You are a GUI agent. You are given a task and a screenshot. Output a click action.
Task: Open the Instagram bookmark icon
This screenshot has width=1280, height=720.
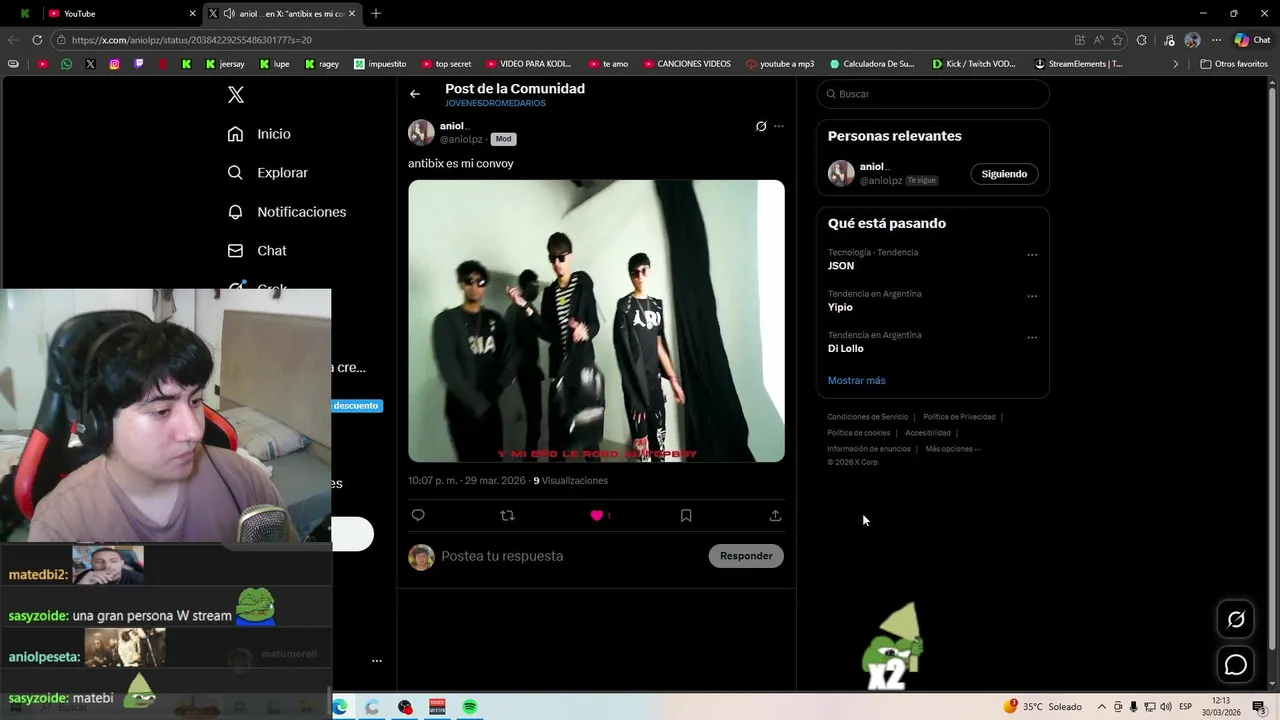tap(114, 64)
